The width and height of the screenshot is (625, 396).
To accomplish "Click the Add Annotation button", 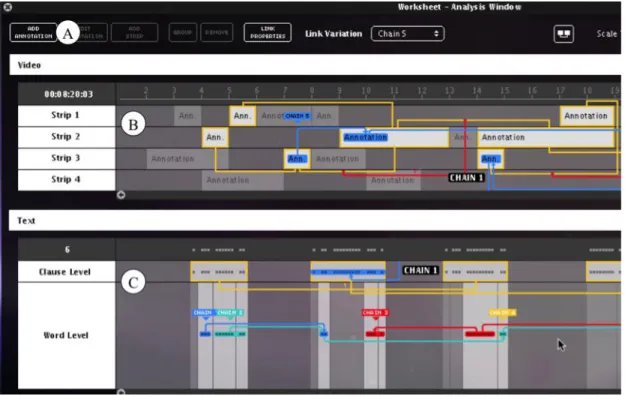I will point(33,32).
